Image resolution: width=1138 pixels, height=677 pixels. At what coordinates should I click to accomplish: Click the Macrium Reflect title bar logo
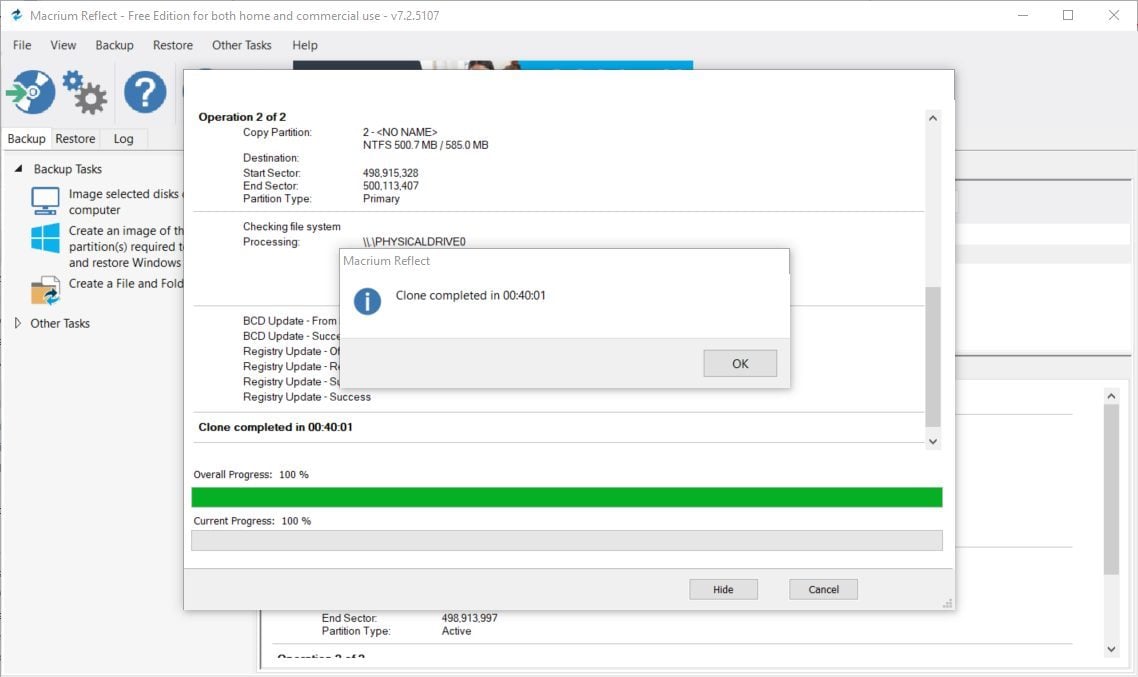point(16,15)
